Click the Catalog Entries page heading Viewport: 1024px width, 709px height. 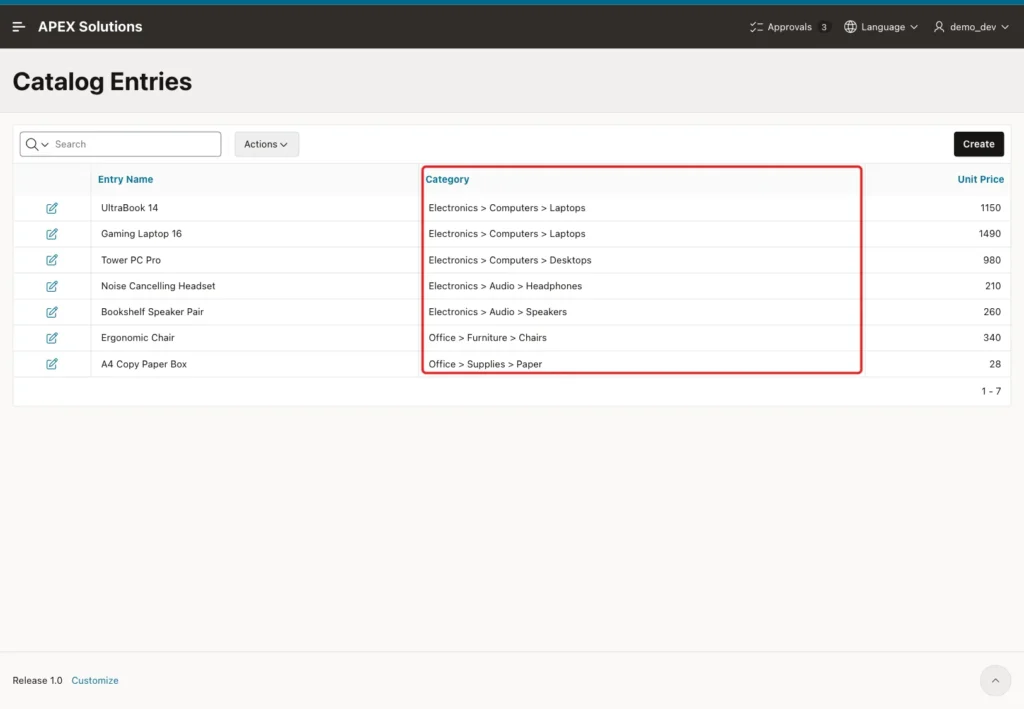102,82
